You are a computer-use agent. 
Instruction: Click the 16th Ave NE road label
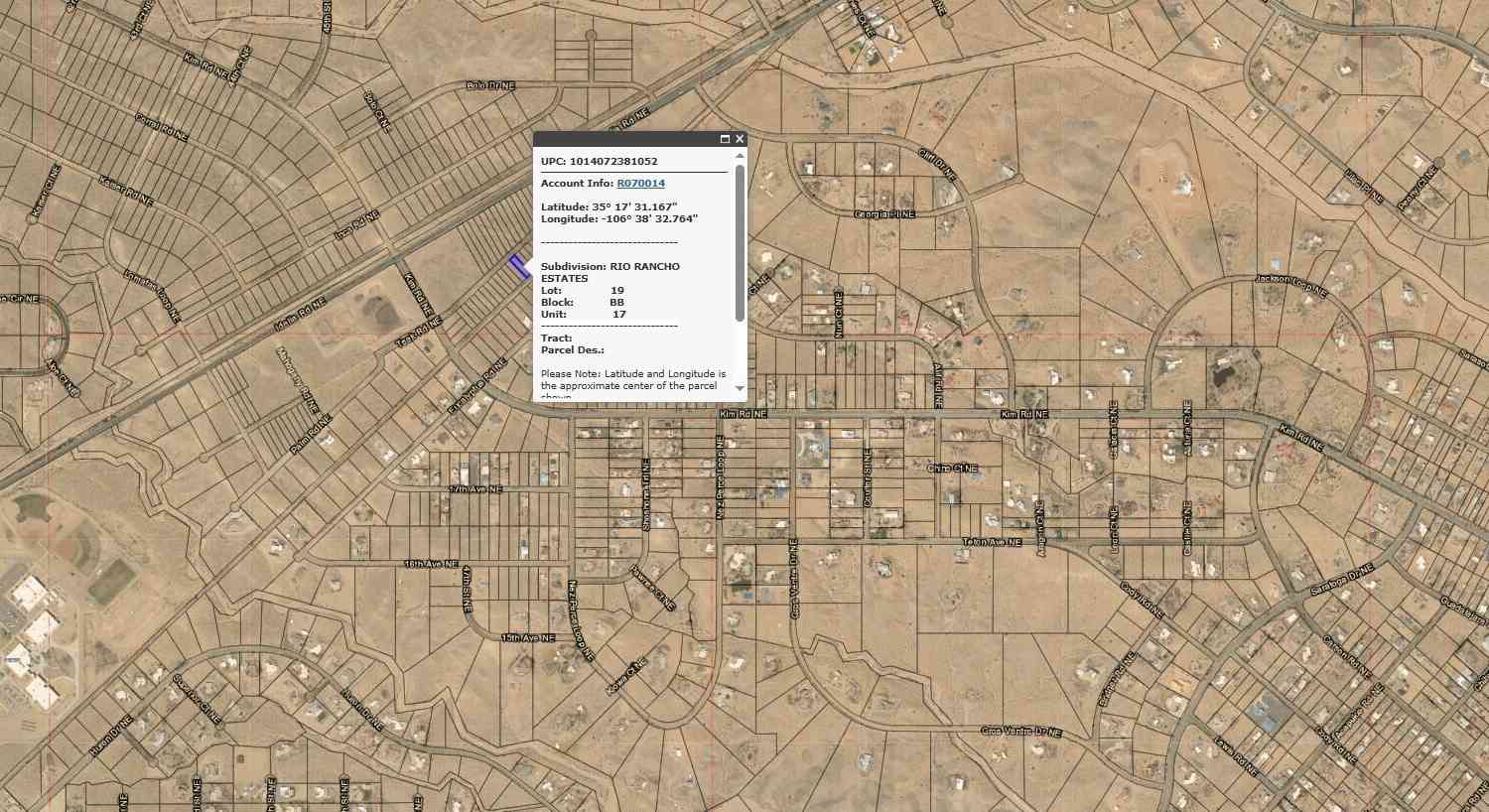click(431, 564)
